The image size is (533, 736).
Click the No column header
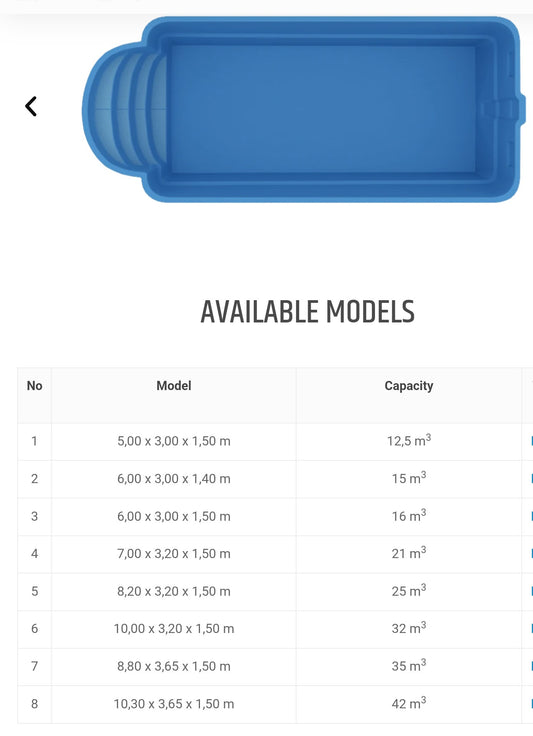(x=34, y=386)
